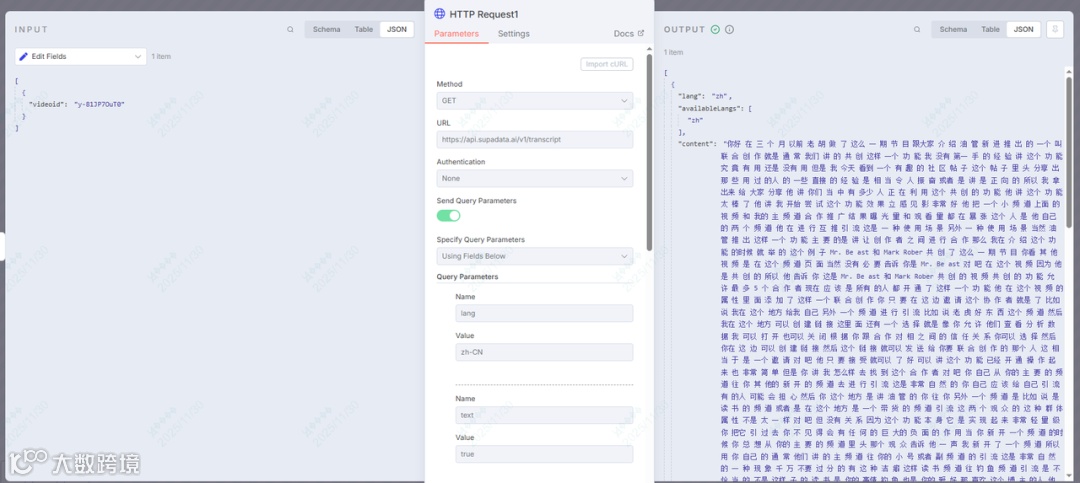The image size is (1080, 483).
Task: Click the videoid value in input JSON
Action: (99, 104)
